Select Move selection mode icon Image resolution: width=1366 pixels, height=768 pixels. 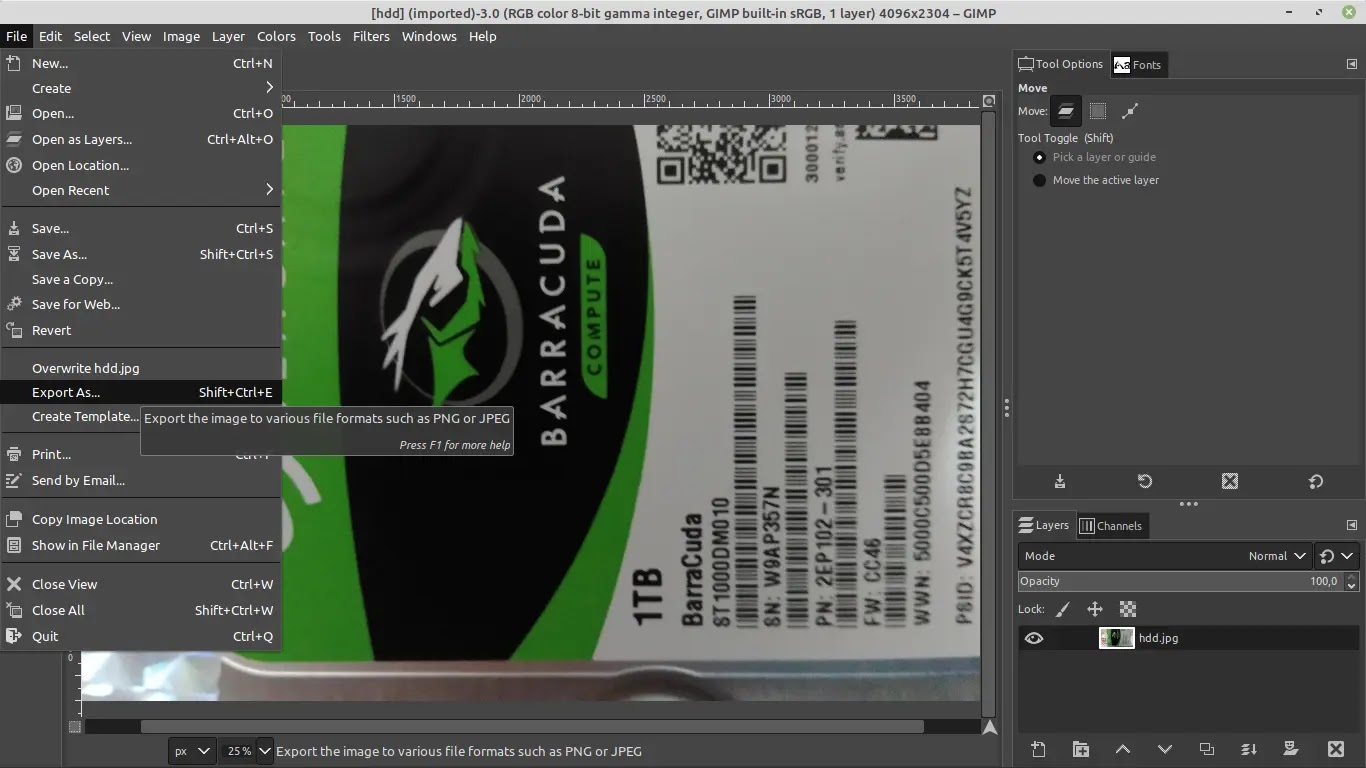click(1098, 111)
